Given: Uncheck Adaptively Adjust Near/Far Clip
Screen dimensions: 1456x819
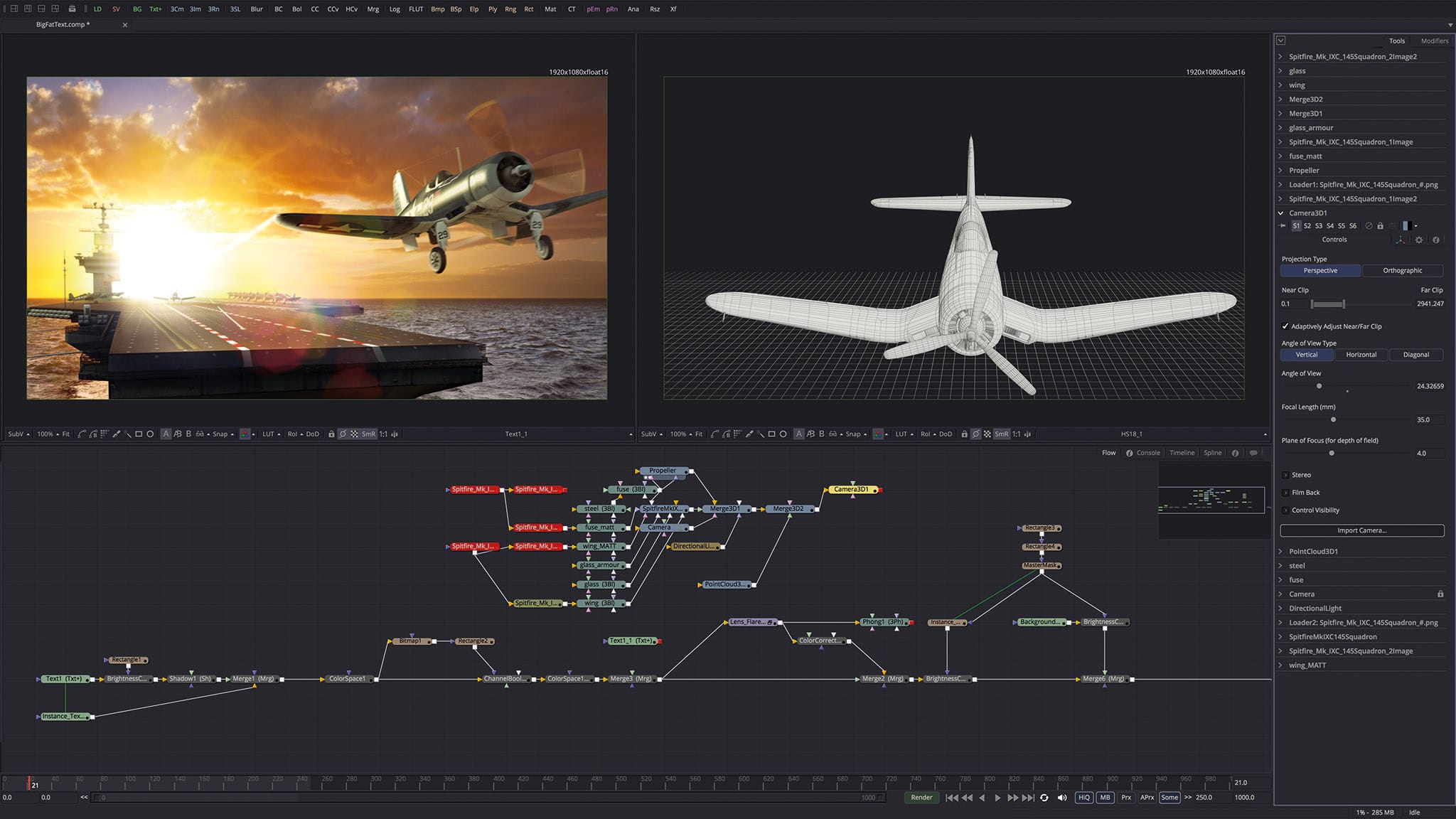Looking at the screenshot, I should [x=1285, y=326].
